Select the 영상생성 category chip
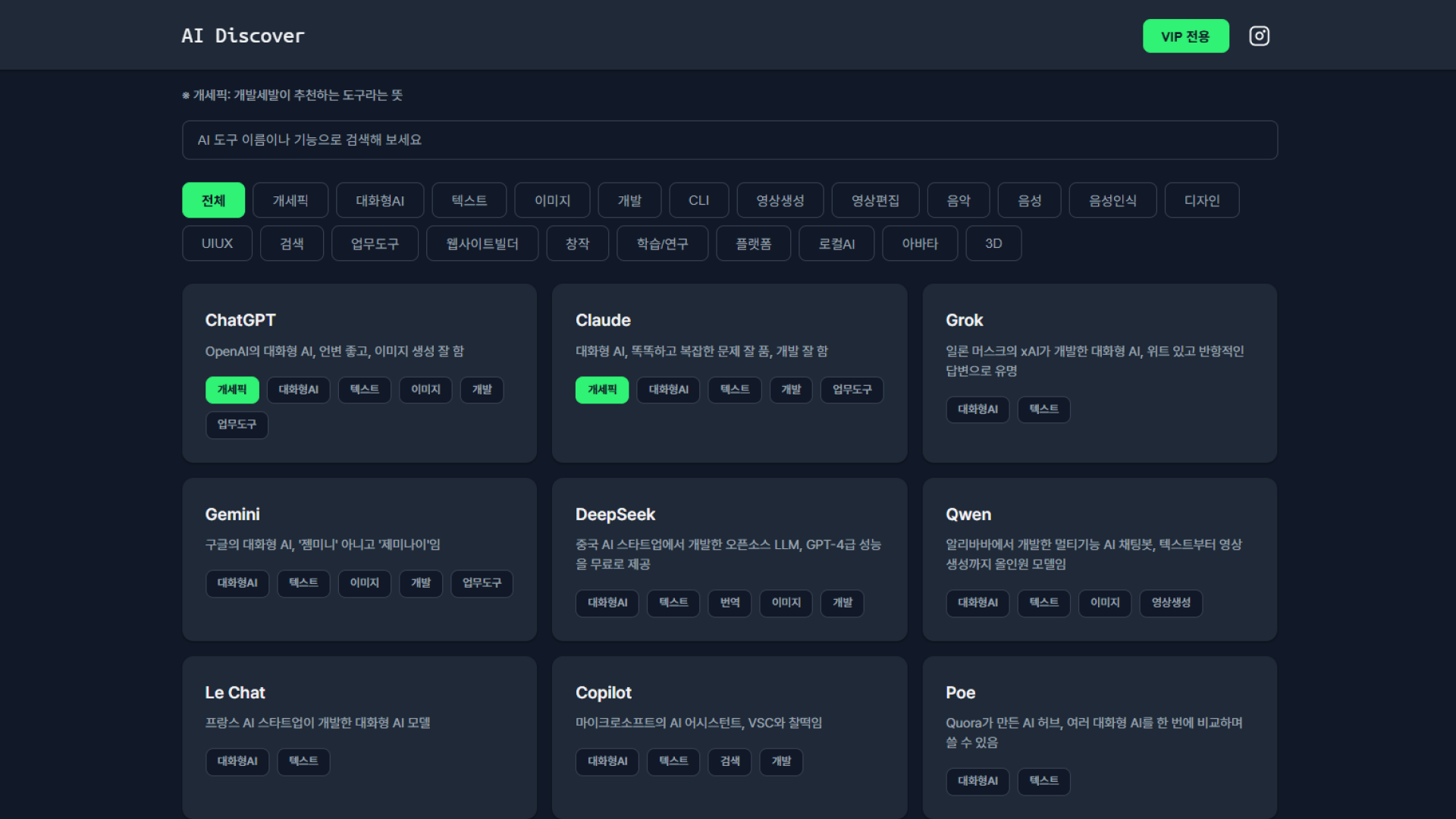1456x819 pixels. (780, 200)
